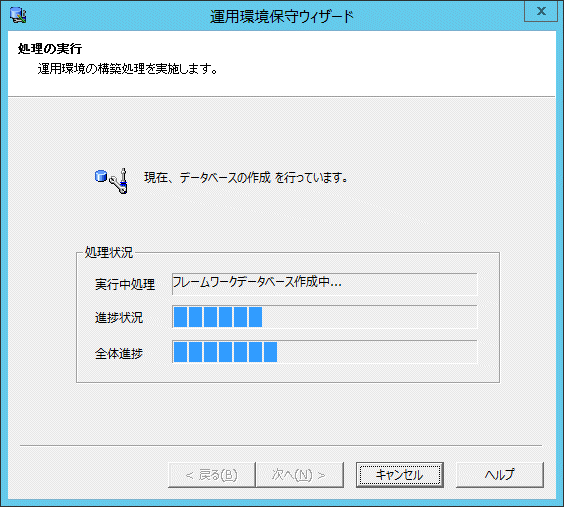Click the キャンセル button
Viewport: 564px width, 507px height.
[400, 475]
